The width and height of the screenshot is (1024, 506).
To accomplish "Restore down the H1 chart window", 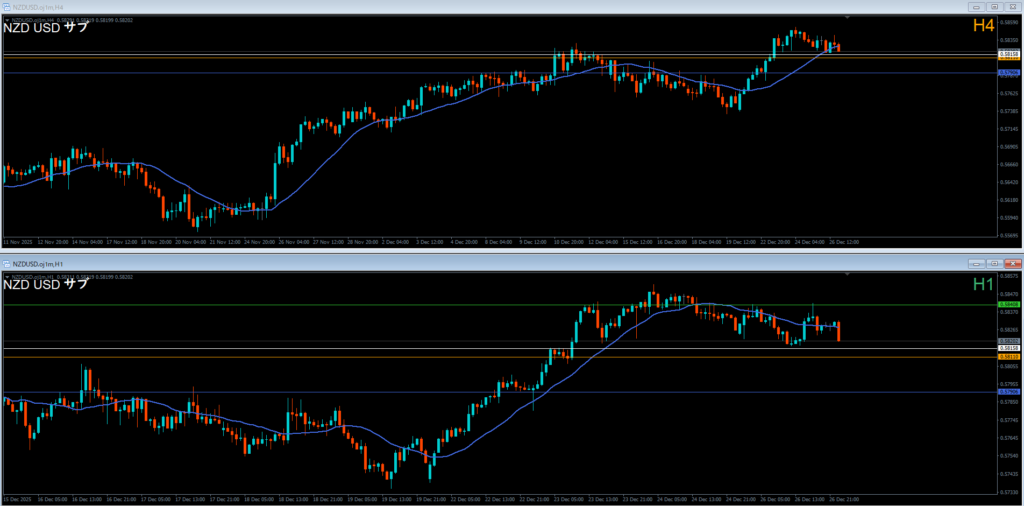I will click(993, 263).
